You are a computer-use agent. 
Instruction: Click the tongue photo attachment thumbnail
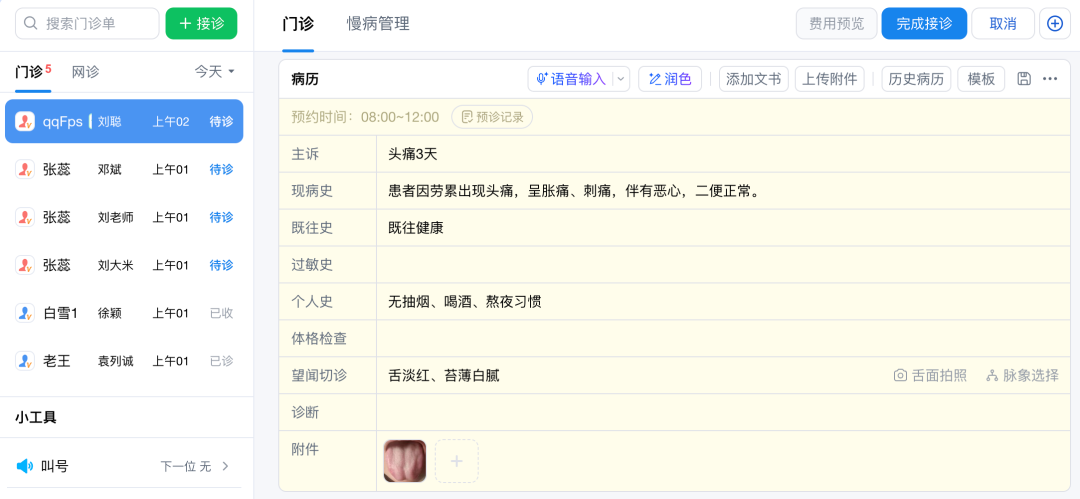(405, 461)
